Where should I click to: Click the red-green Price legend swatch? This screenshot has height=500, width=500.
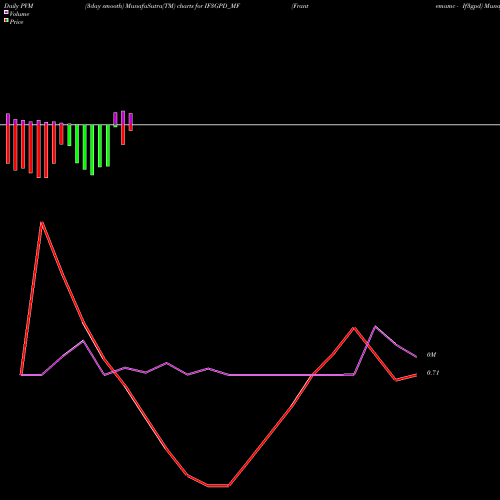pyautogui.click(x=6, y=21)
